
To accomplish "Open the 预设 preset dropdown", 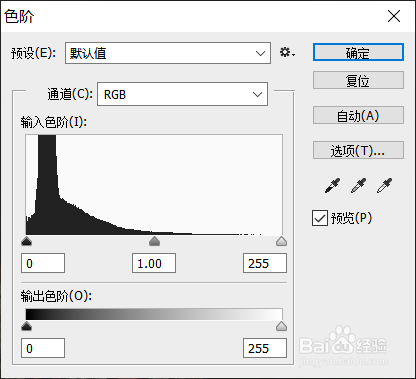I will (x=168, y=53).
